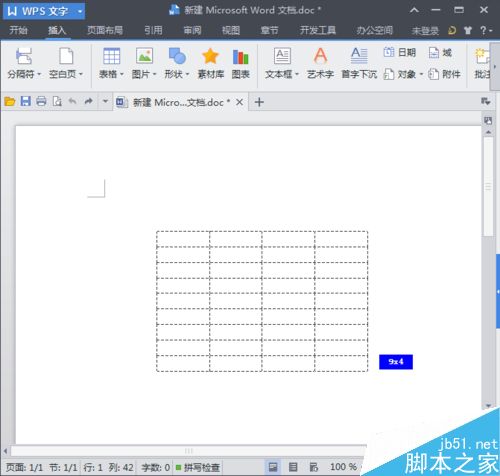Image resolution: width=500 pixels, height=476 pixels.
Task: Collapse the ribbon with the up chevron
Action: click(x=414, y=10)
